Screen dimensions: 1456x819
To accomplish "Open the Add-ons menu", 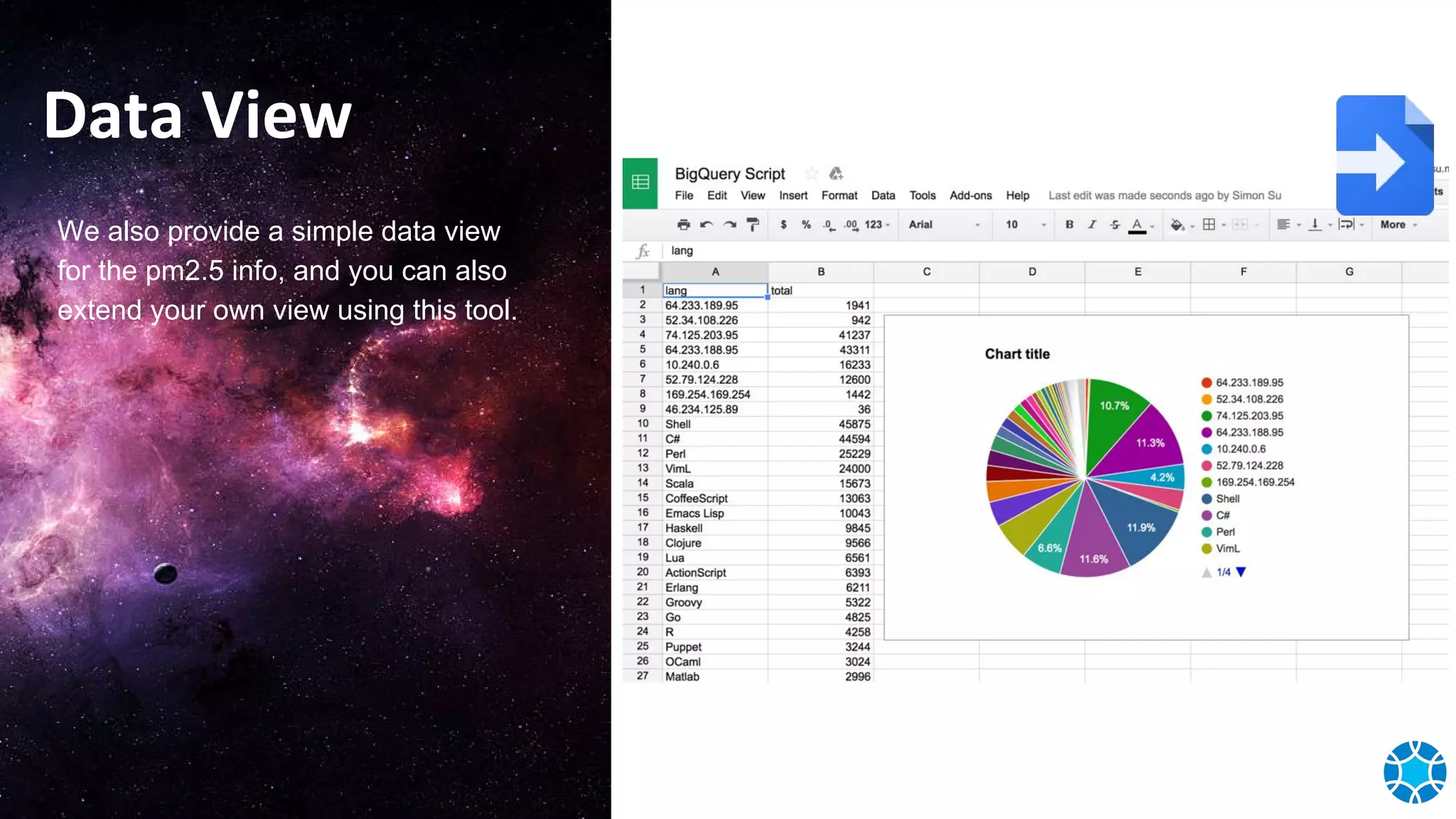I will [x=970, y=196].
